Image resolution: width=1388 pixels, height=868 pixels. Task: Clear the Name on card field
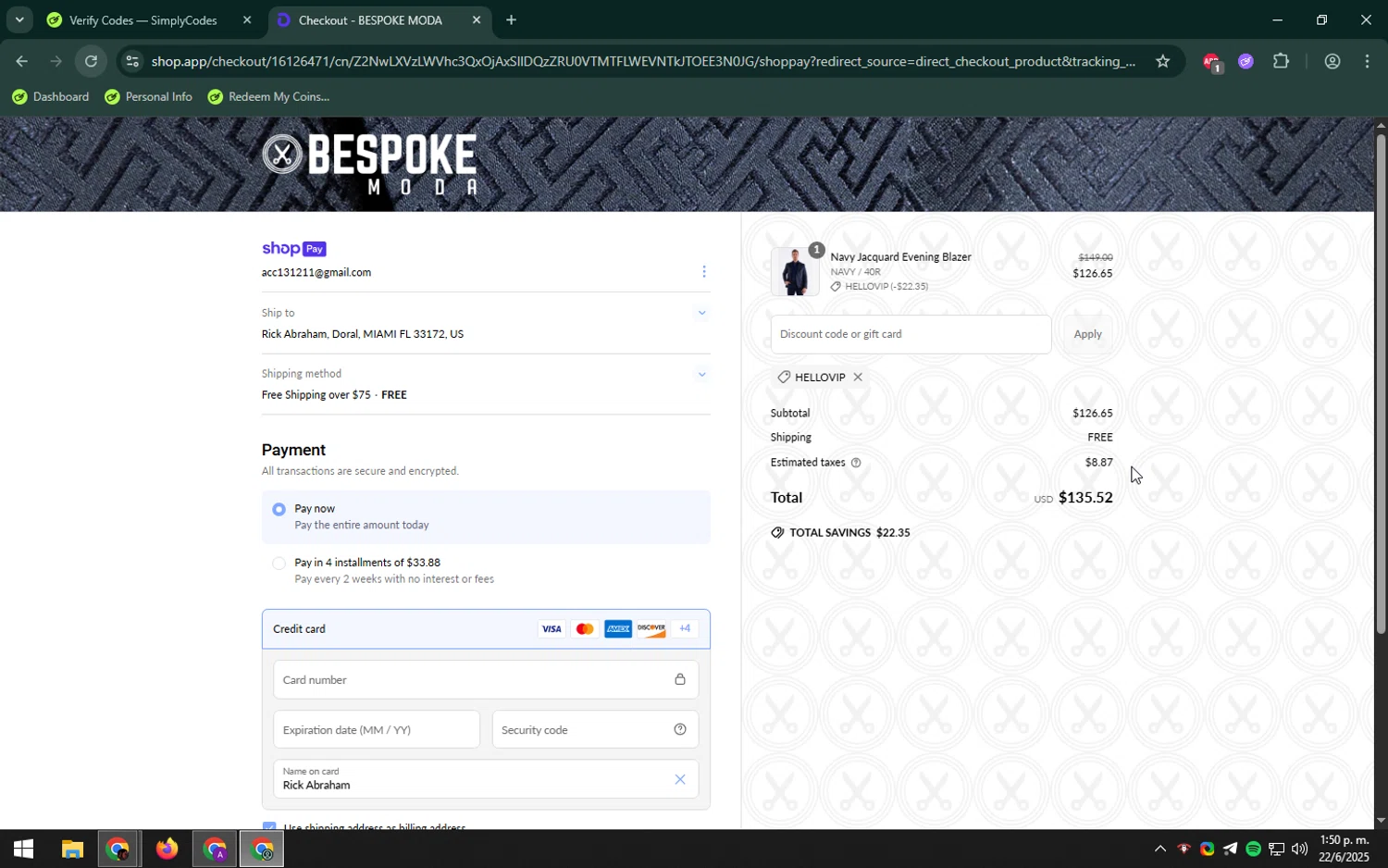[x=680, y=779]
